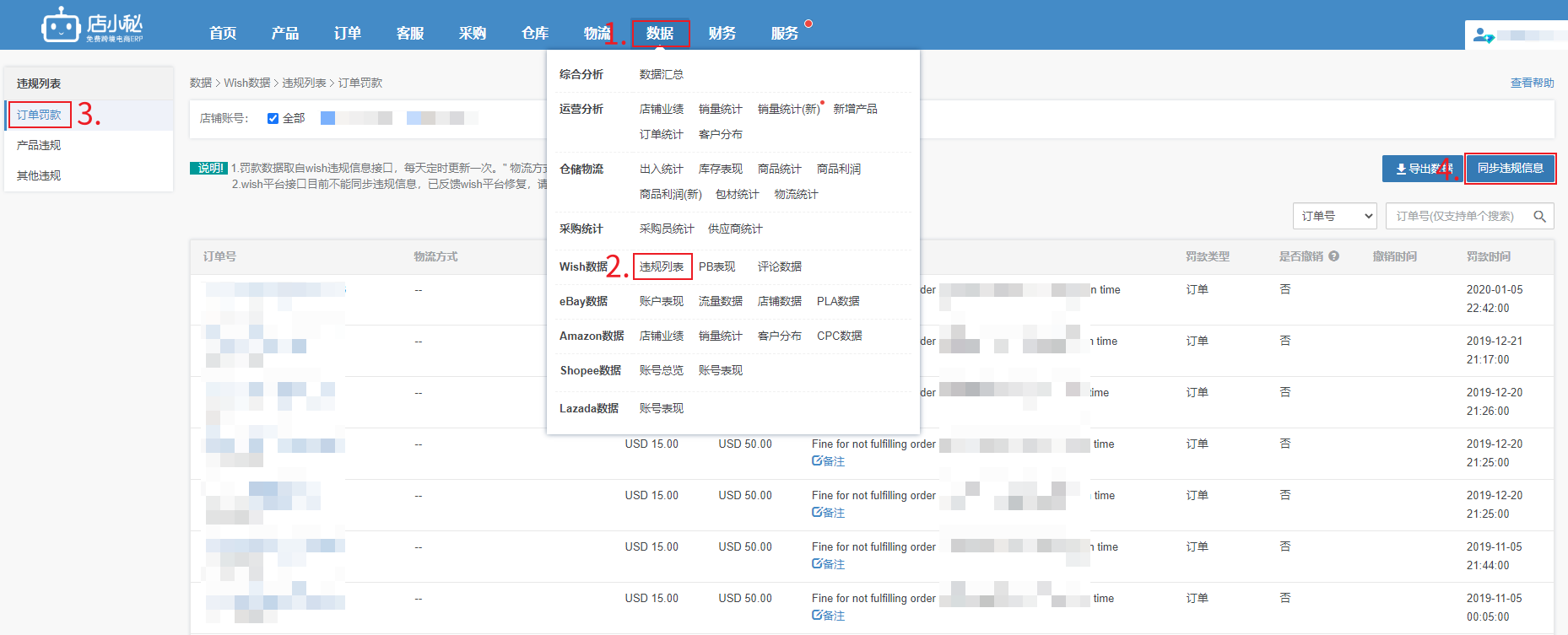Click the 罚款时间 column header
The height and width of the screenshot is (635, 1568).
click(x=1489, y=256)
